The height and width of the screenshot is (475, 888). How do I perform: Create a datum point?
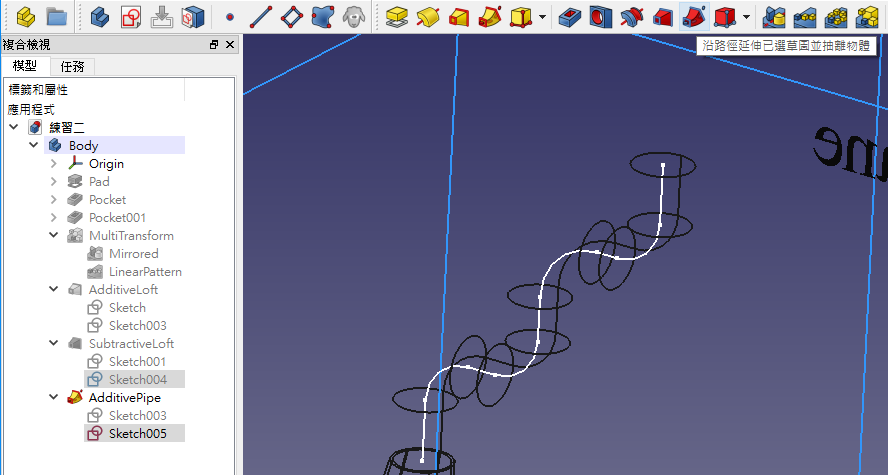229,18
